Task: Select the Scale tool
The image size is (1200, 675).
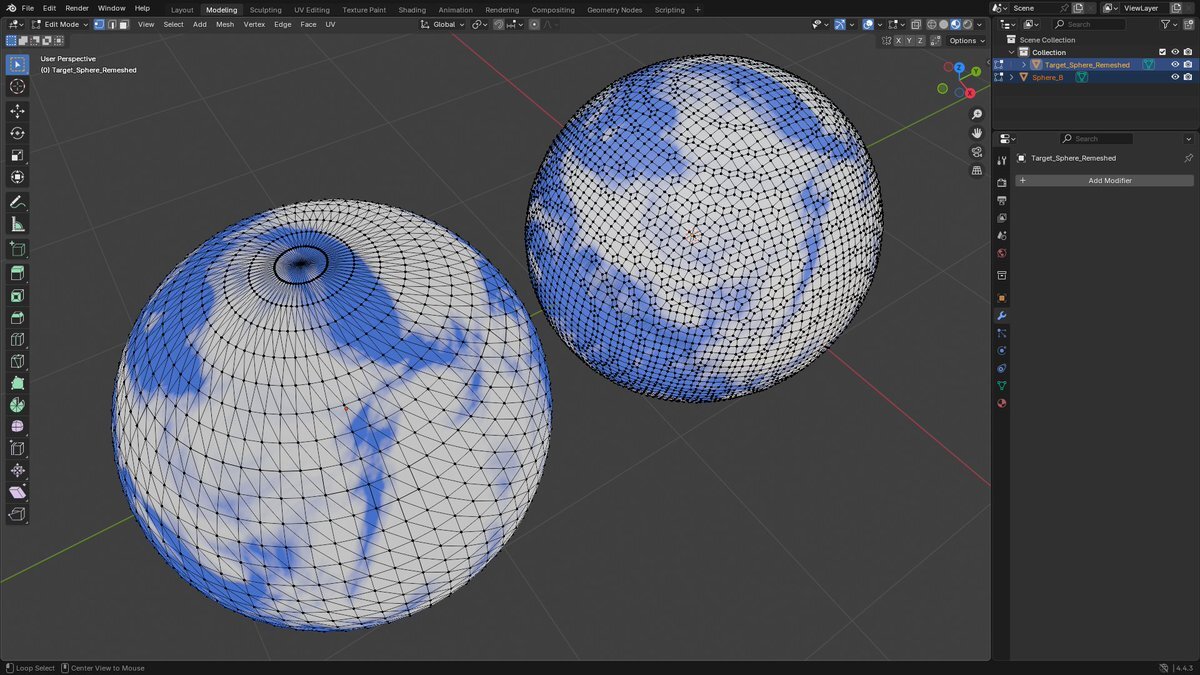Action: click(17, 155)
